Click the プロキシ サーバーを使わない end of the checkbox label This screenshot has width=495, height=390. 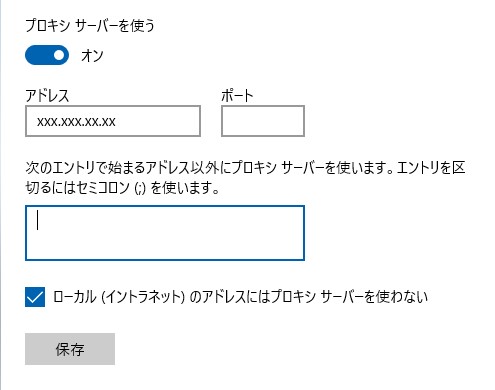[349, 297]
